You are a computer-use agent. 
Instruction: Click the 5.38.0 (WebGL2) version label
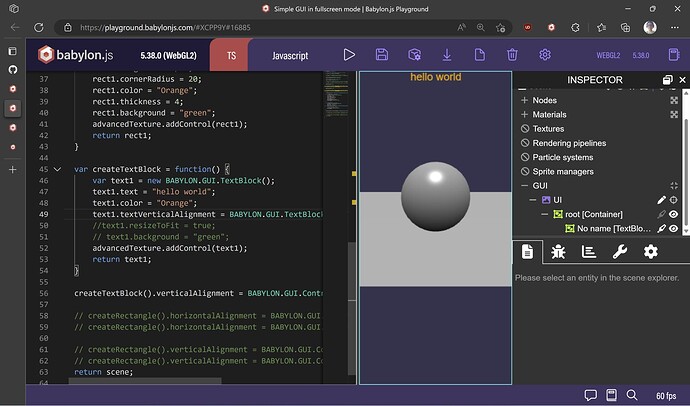tap(168, 55)
